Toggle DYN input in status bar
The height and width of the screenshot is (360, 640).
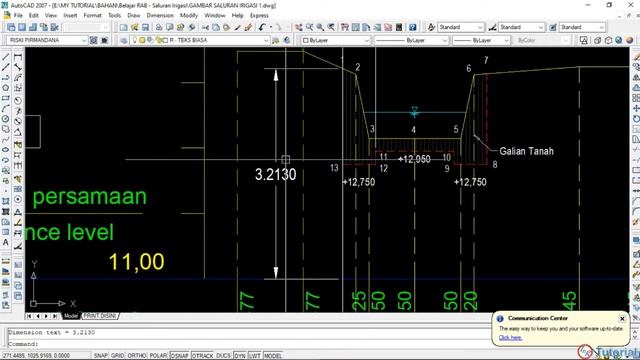(240, 356)
